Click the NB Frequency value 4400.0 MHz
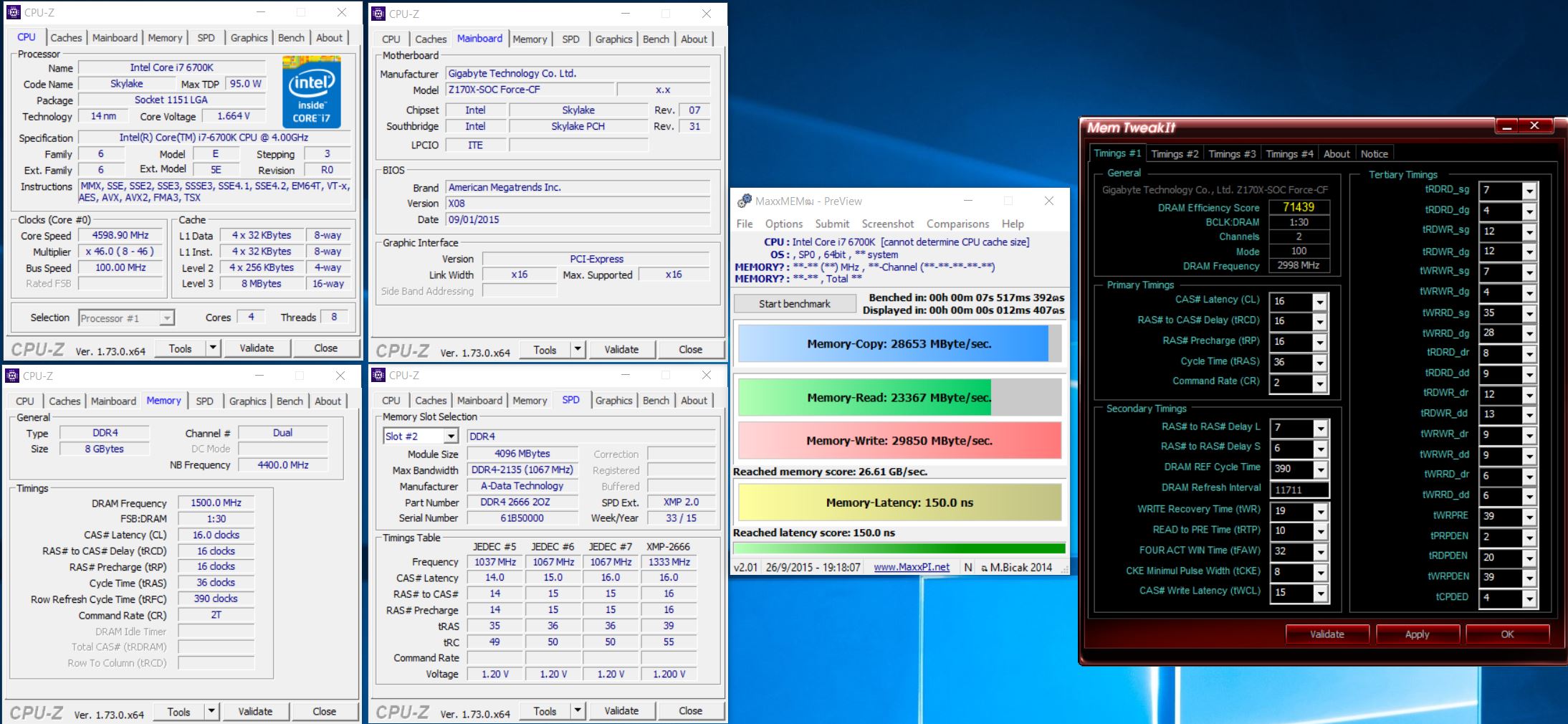This screenshot has height=724, width=1568. pyautogui.click(x=282, y=465)
